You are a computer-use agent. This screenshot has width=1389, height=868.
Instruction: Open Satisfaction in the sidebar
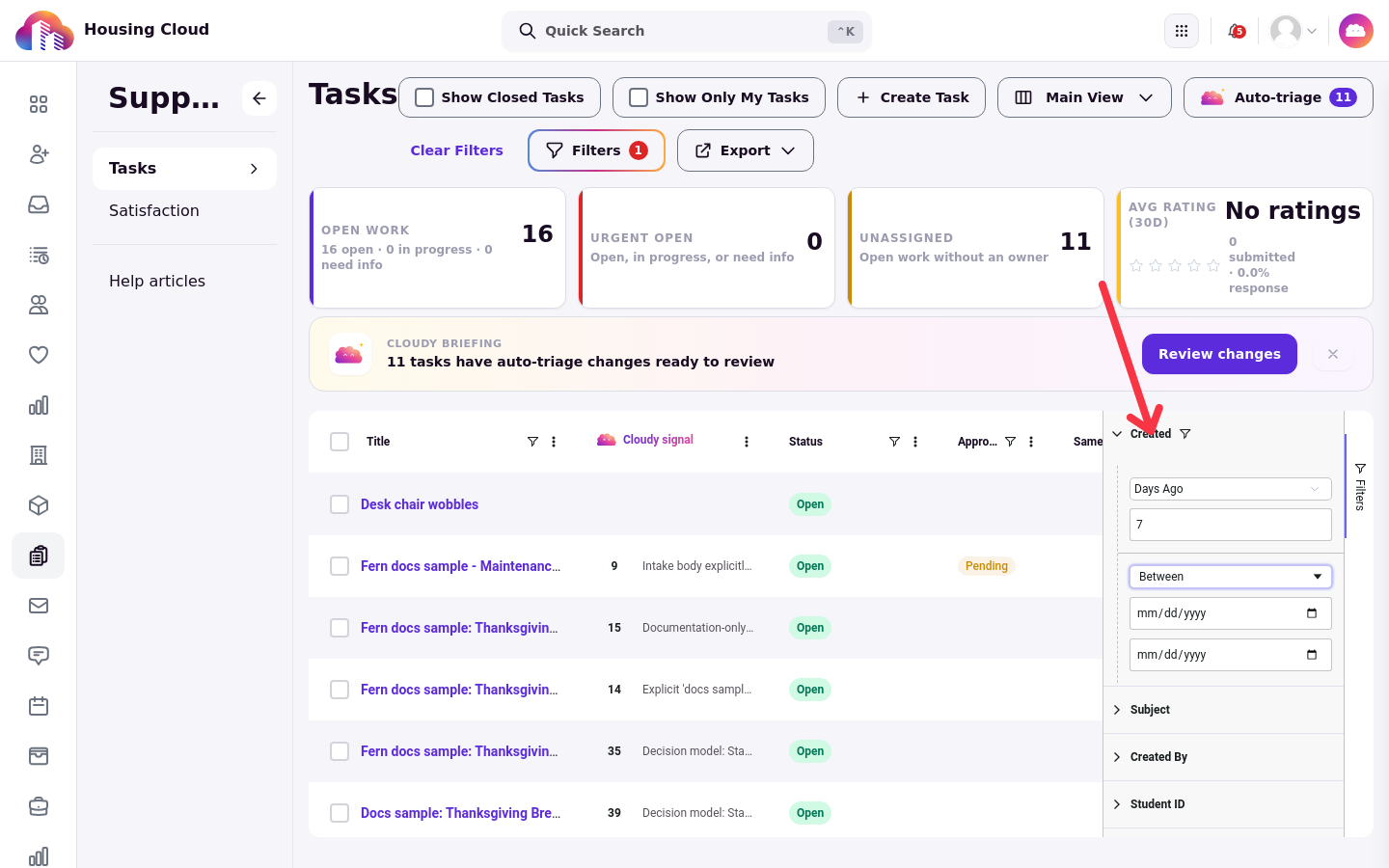pyautogui.click(x=154, y=210)
